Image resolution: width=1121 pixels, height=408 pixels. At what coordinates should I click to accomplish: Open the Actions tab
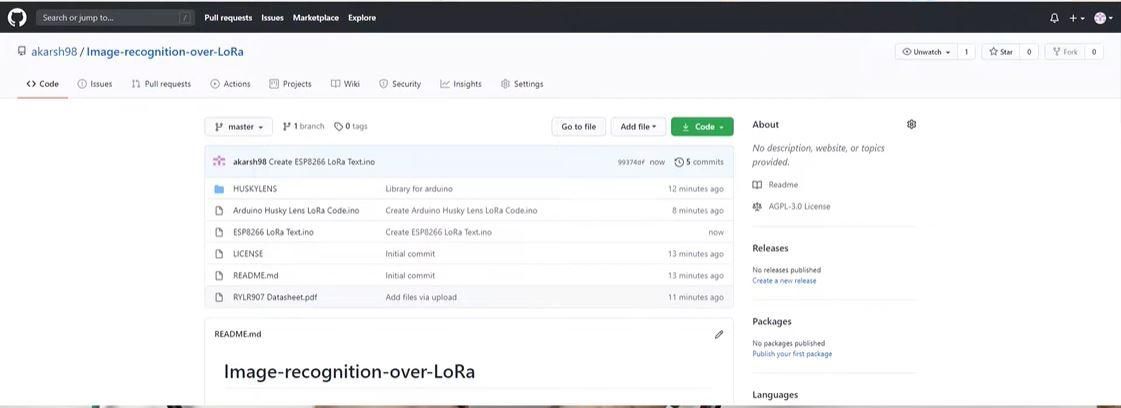[230, 84]
